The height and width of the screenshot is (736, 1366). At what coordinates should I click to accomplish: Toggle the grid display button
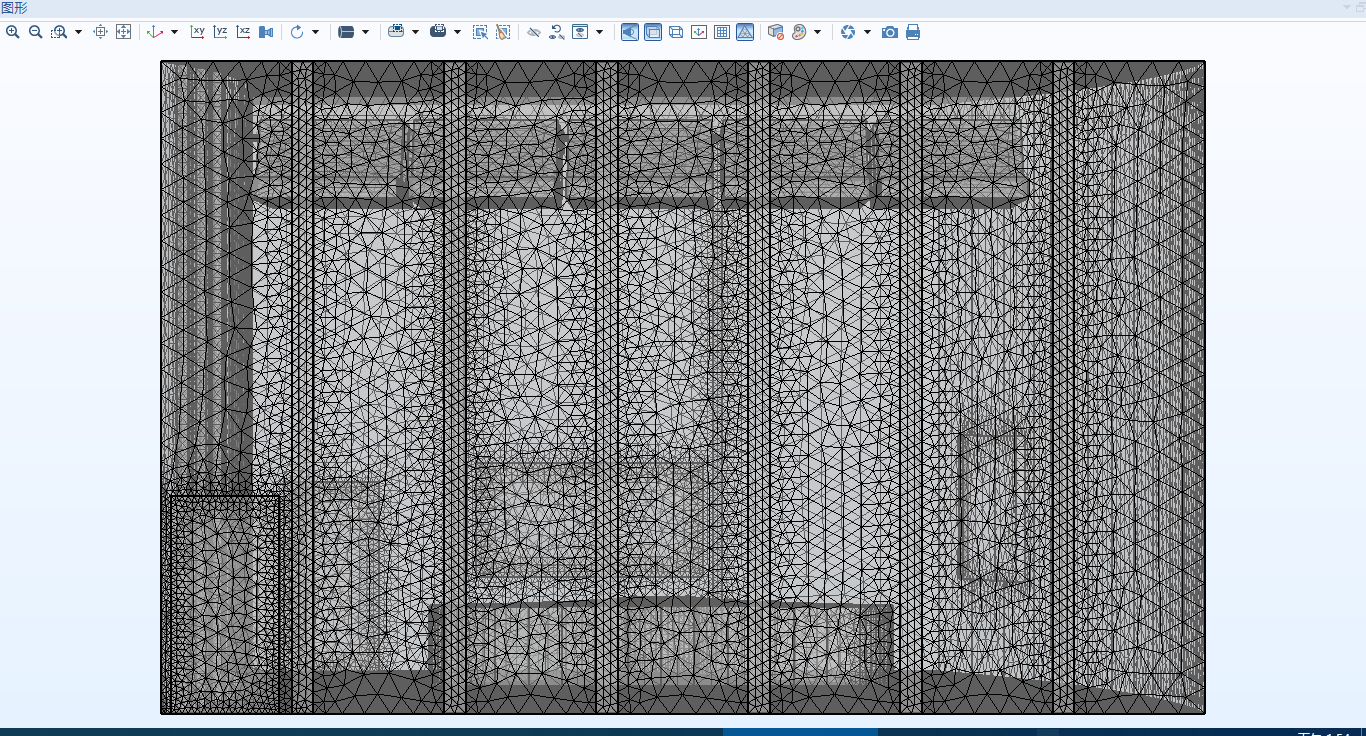pyautogui.click(x=722, y=32)
